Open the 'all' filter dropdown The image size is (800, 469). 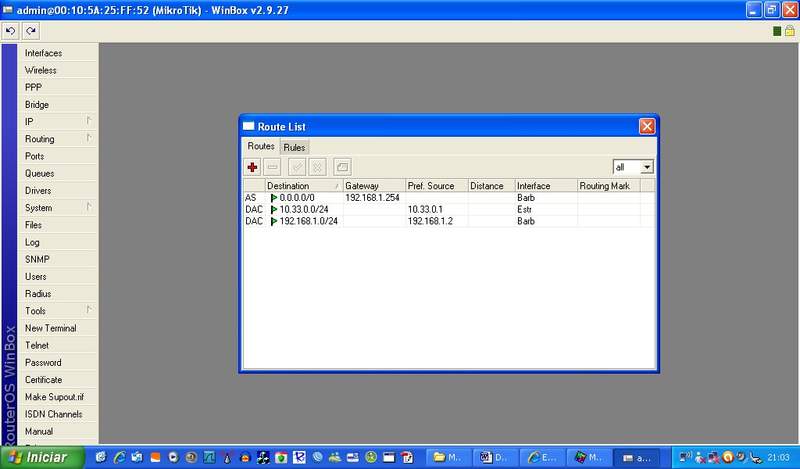point(647,167)
